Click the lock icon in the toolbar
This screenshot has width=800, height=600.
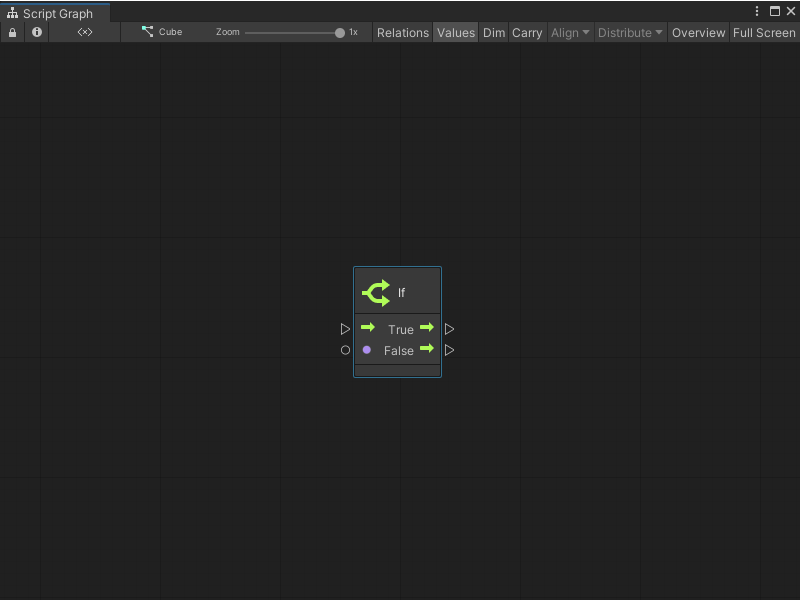(x=12, y=32)
